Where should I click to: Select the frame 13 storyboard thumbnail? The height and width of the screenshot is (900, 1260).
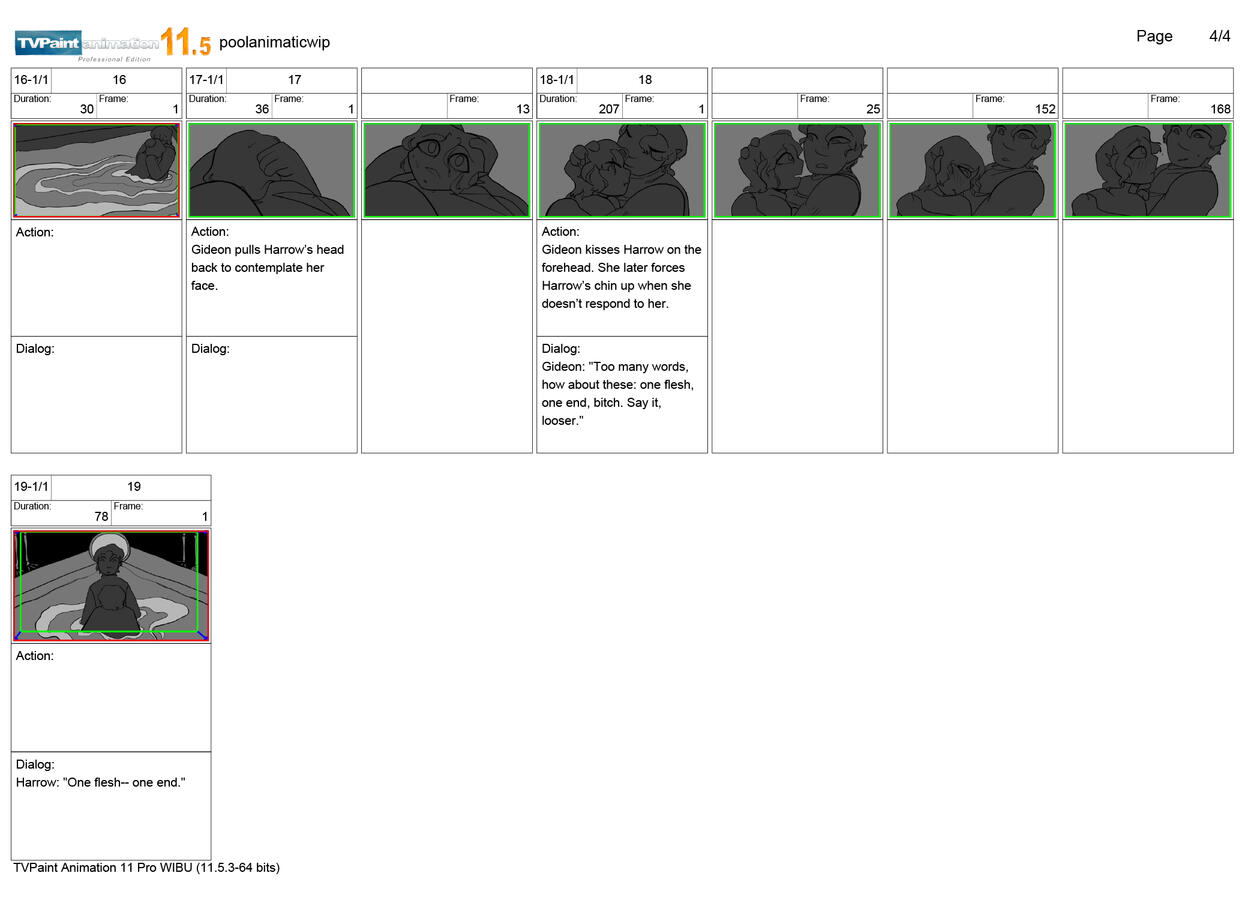point(447,170)
